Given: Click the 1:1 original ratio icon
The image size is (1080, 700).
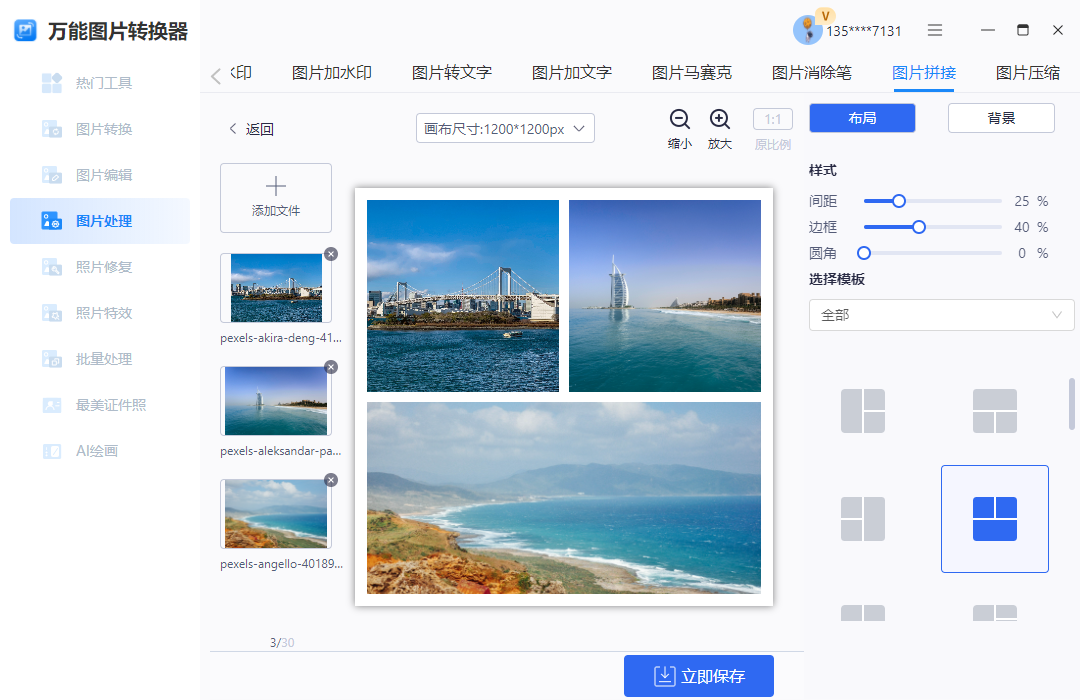Looking at the screenshot, I should (x=771, y=118).
